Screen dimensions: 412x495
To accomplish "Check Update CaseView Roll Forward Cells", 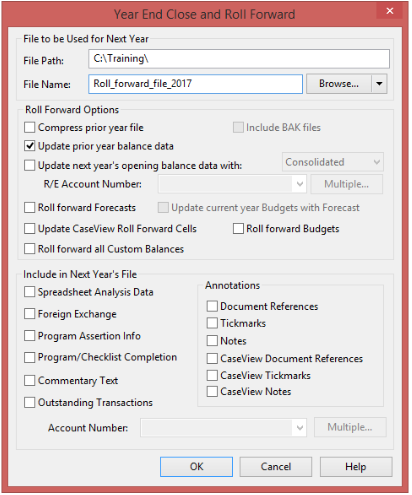I will [29, 229].
